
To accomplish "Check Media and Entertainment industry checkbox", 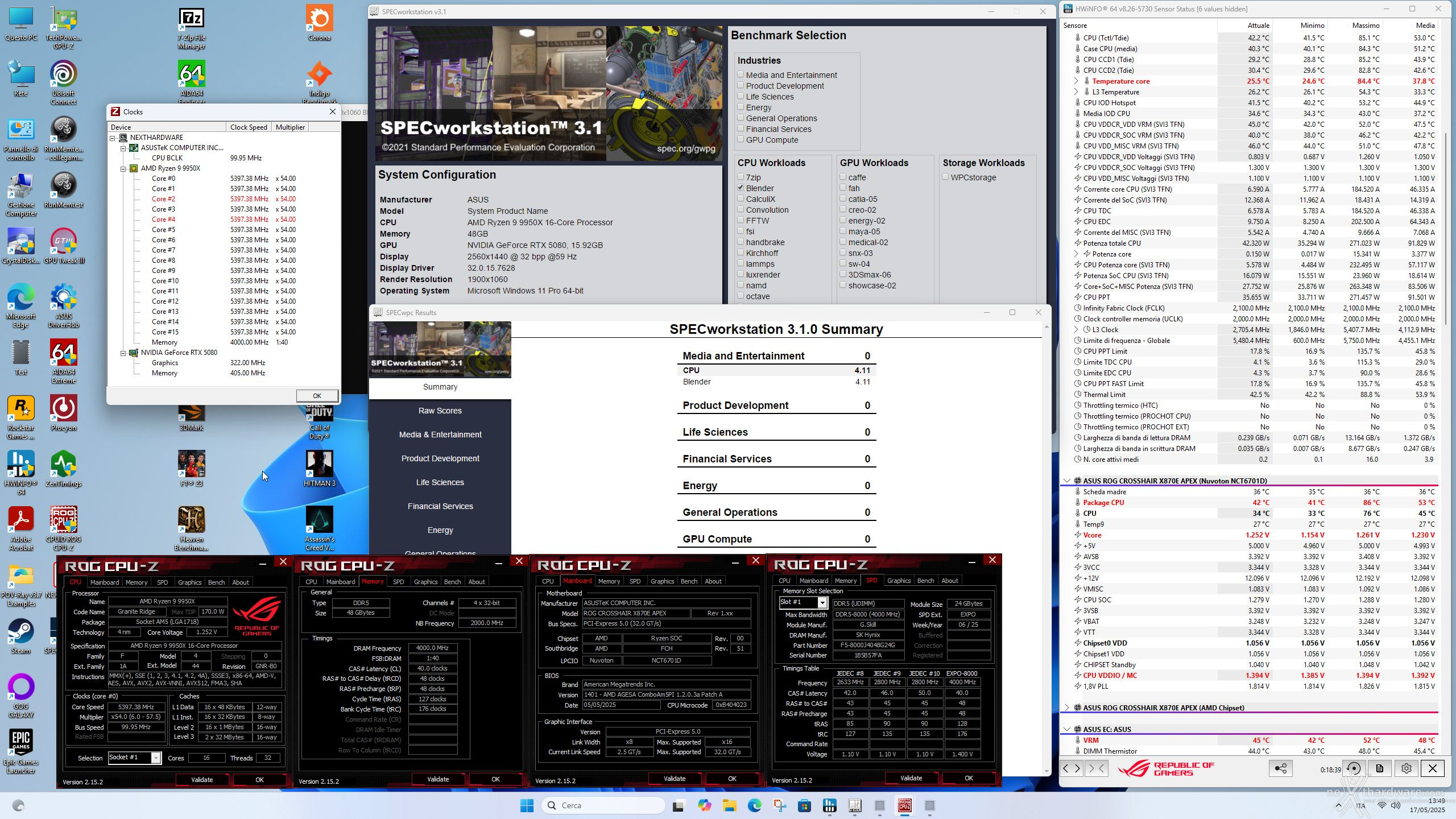I will point(741,74).
